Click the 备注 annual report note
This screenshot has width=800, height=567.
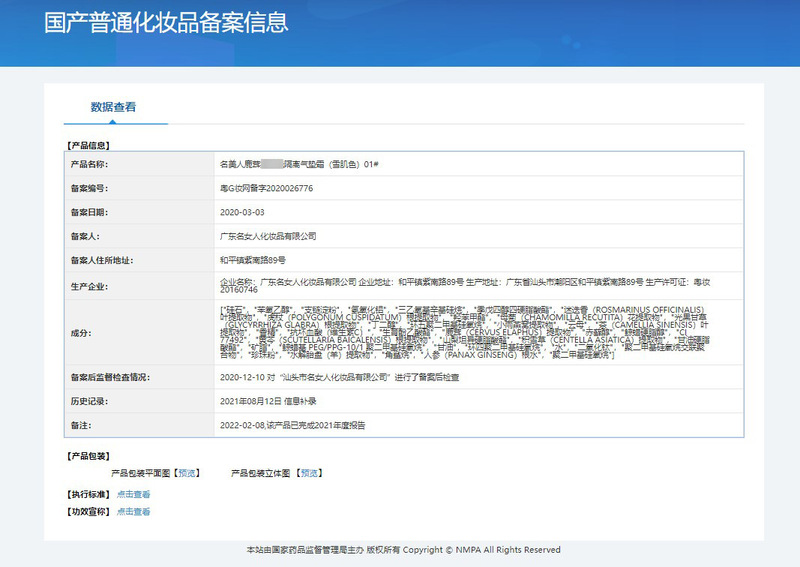pyautogui.click(x=292, y=425)
